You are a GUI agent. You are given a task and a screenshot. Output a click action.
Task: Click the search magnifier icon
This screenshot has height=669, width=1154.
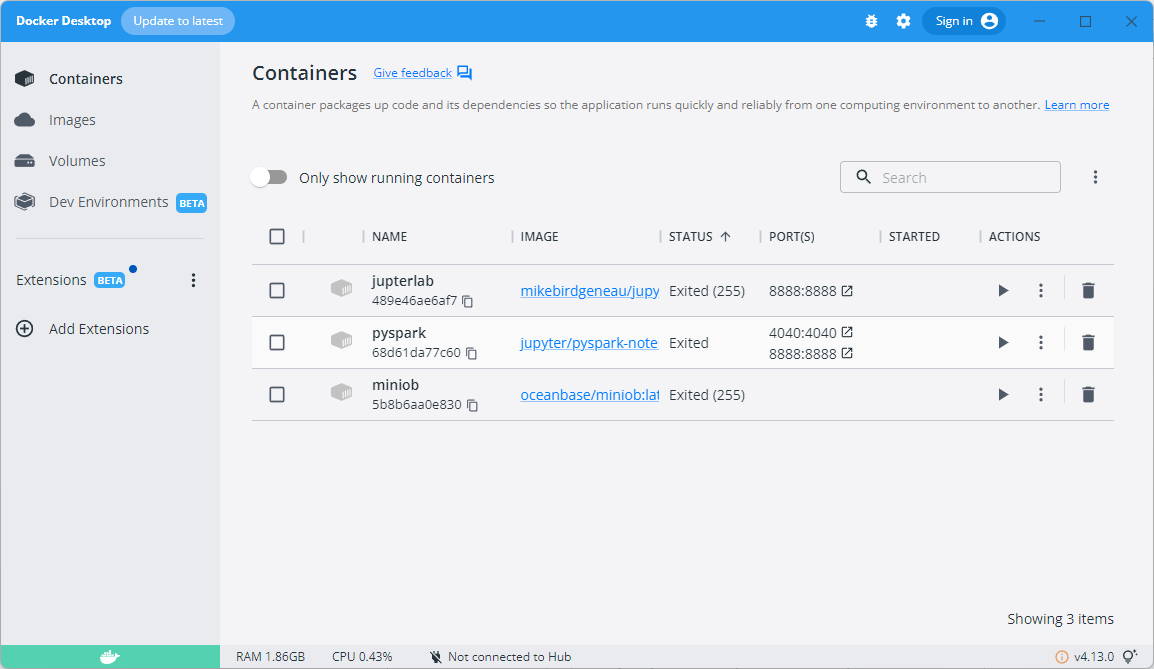pyautogui.click(x=863, y=177)
